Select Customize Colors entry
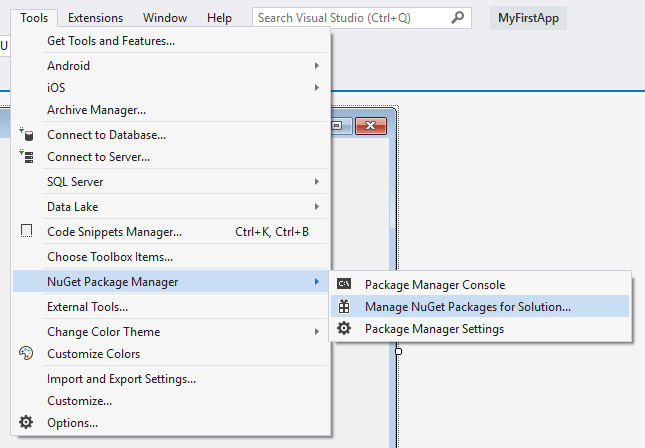Image resolution: width=645 pixels, height=448 pixels. point(171,354)
